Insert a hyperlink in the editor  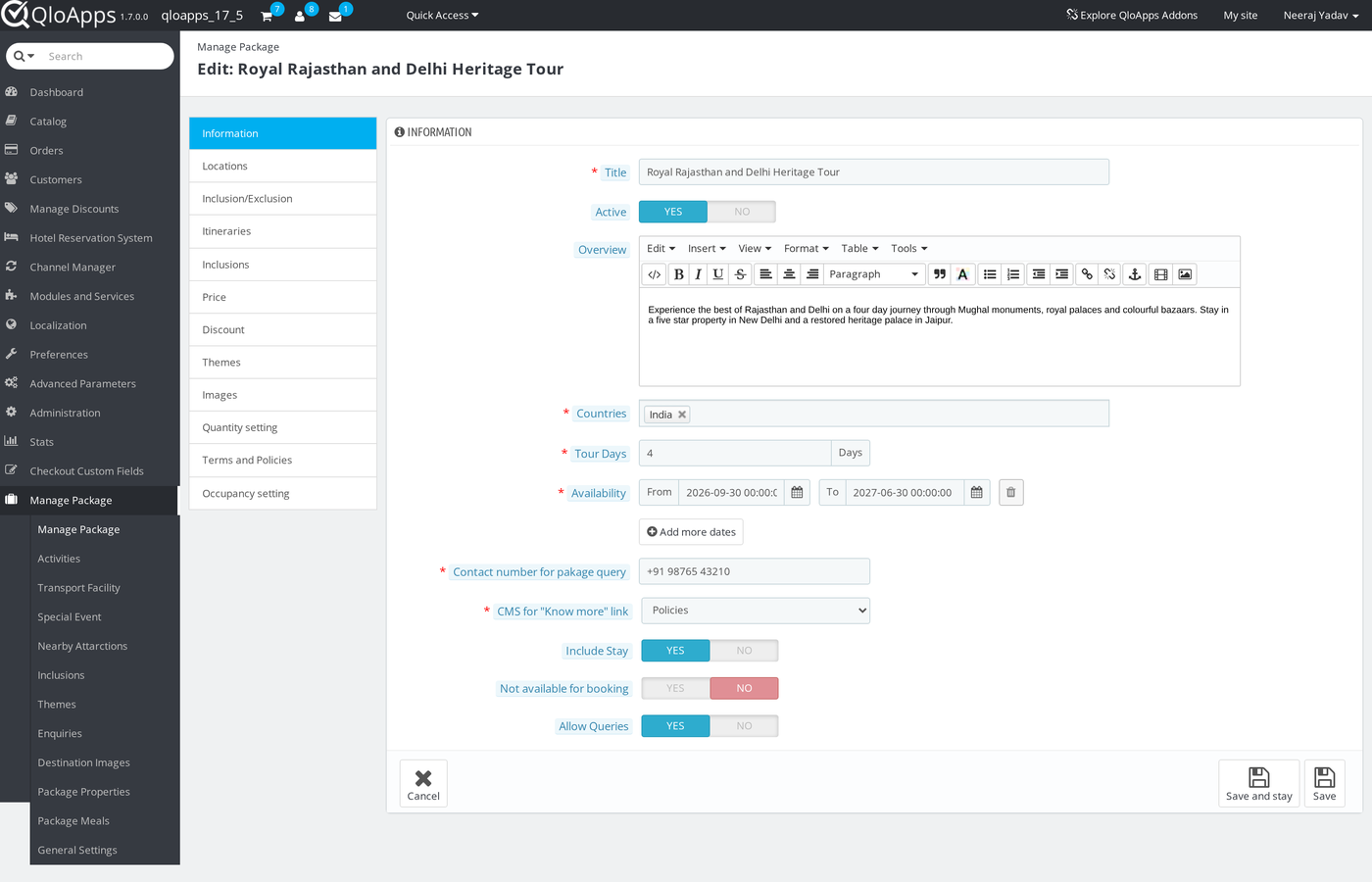click(x=1087, y=274)
